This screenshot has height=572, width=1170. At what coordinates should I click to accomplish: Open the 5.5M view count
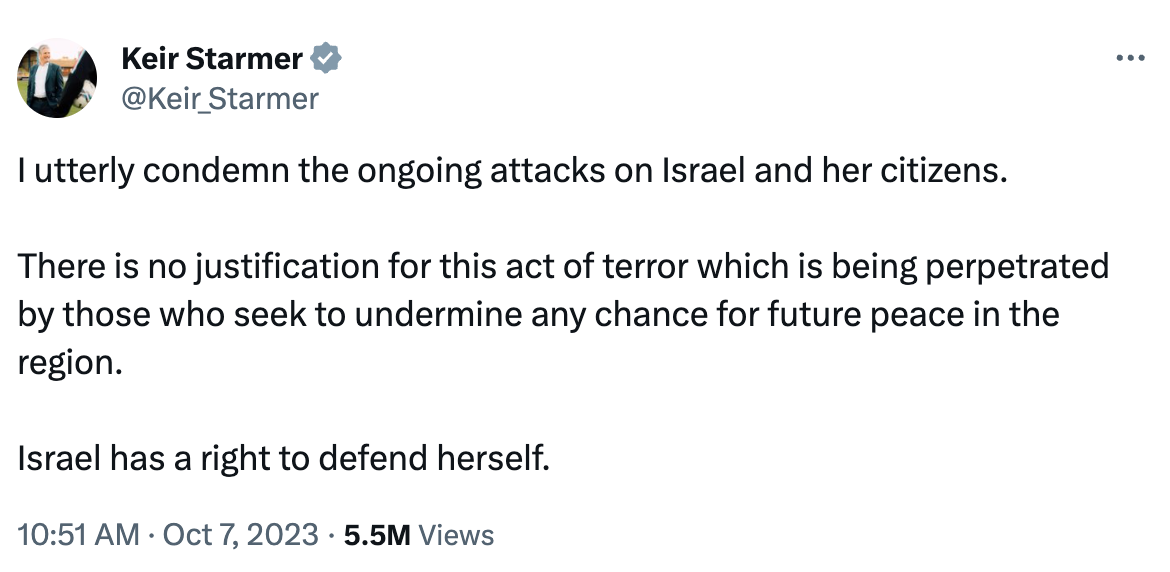[377, 535]
